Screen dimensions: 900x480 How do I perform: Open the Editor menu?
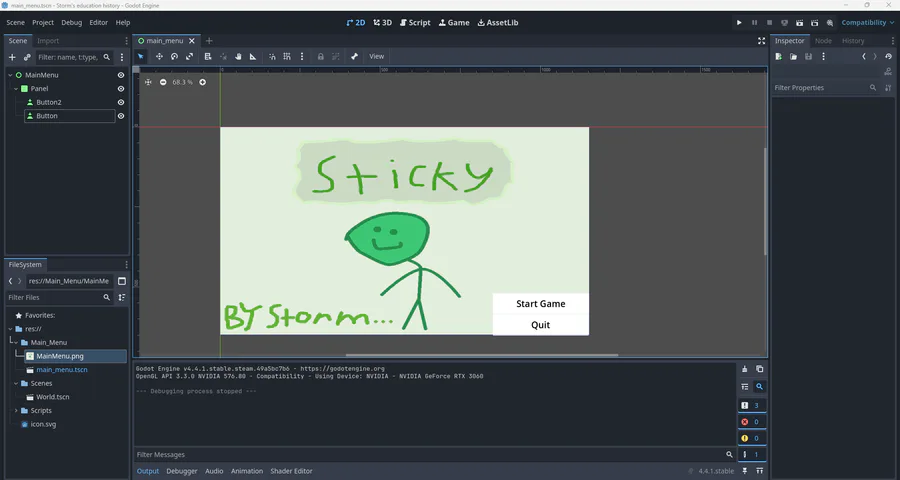99,22
